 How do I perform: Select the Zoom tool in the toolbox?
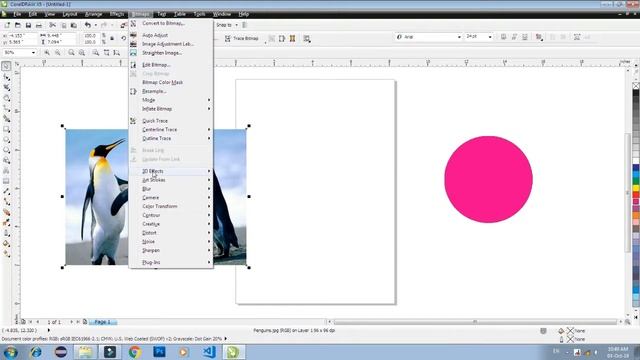pos(6,98)
